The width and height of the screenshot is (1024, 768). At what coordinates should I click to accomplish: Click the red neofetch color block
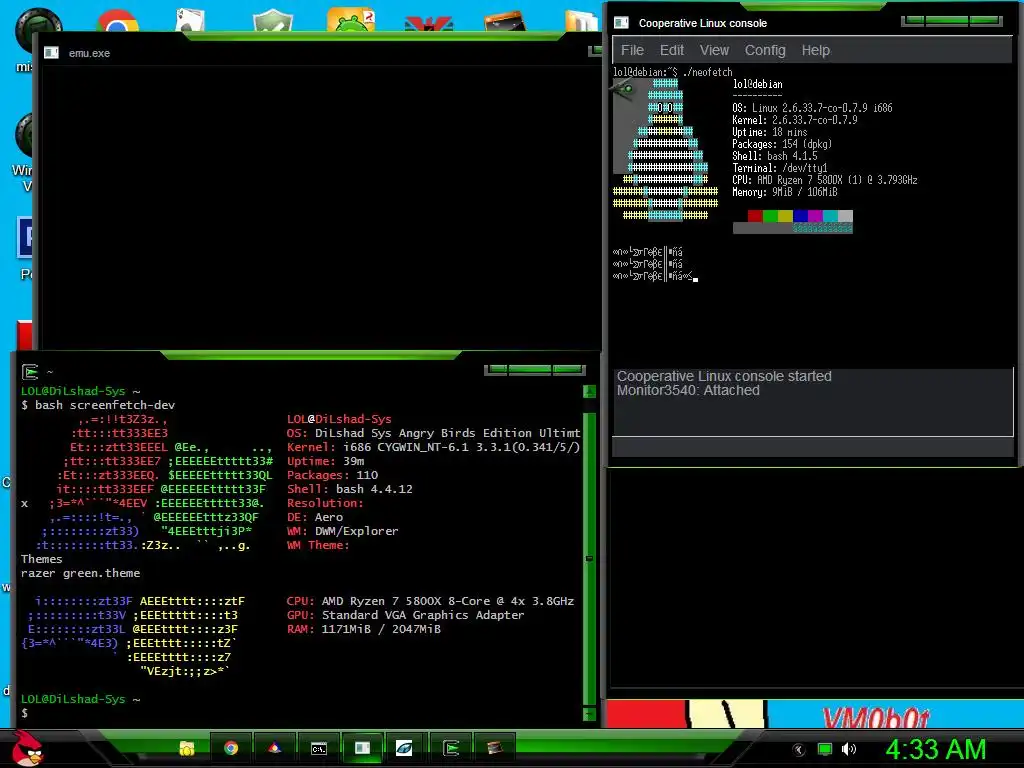(x=755, y=216)
